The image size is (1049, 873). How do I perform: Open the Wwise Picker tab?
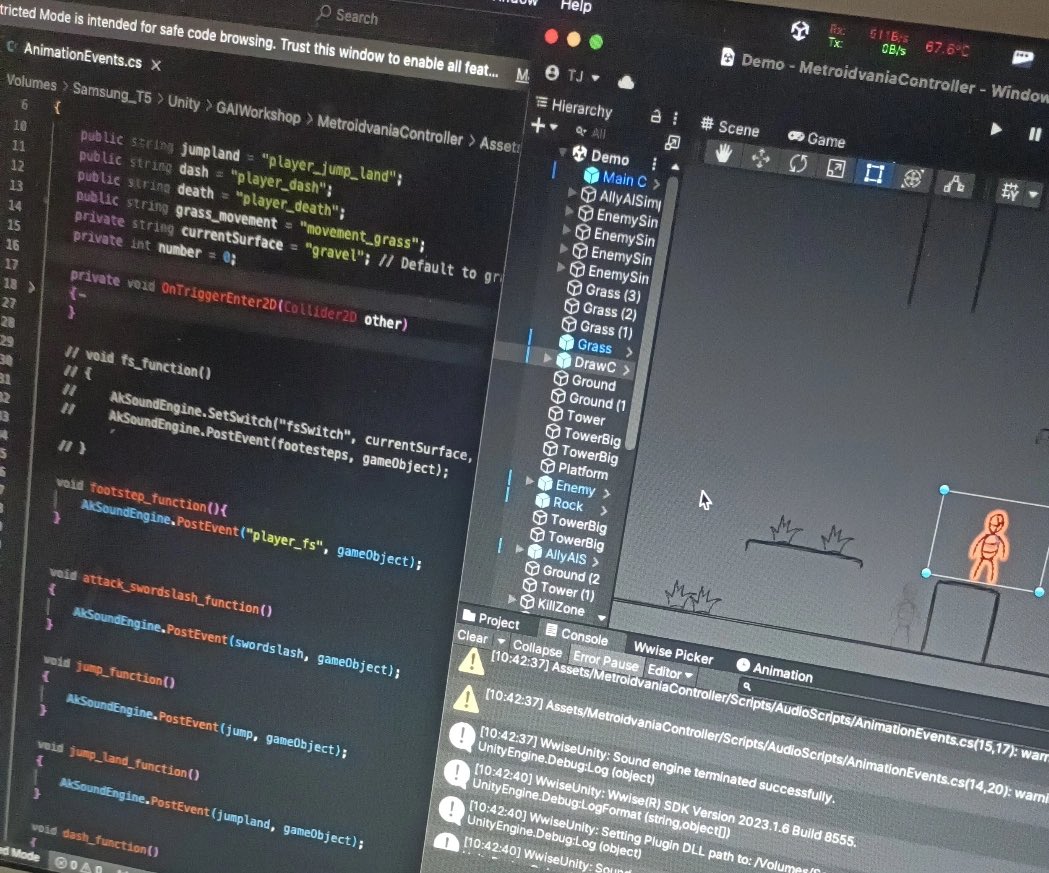[673, 652]
